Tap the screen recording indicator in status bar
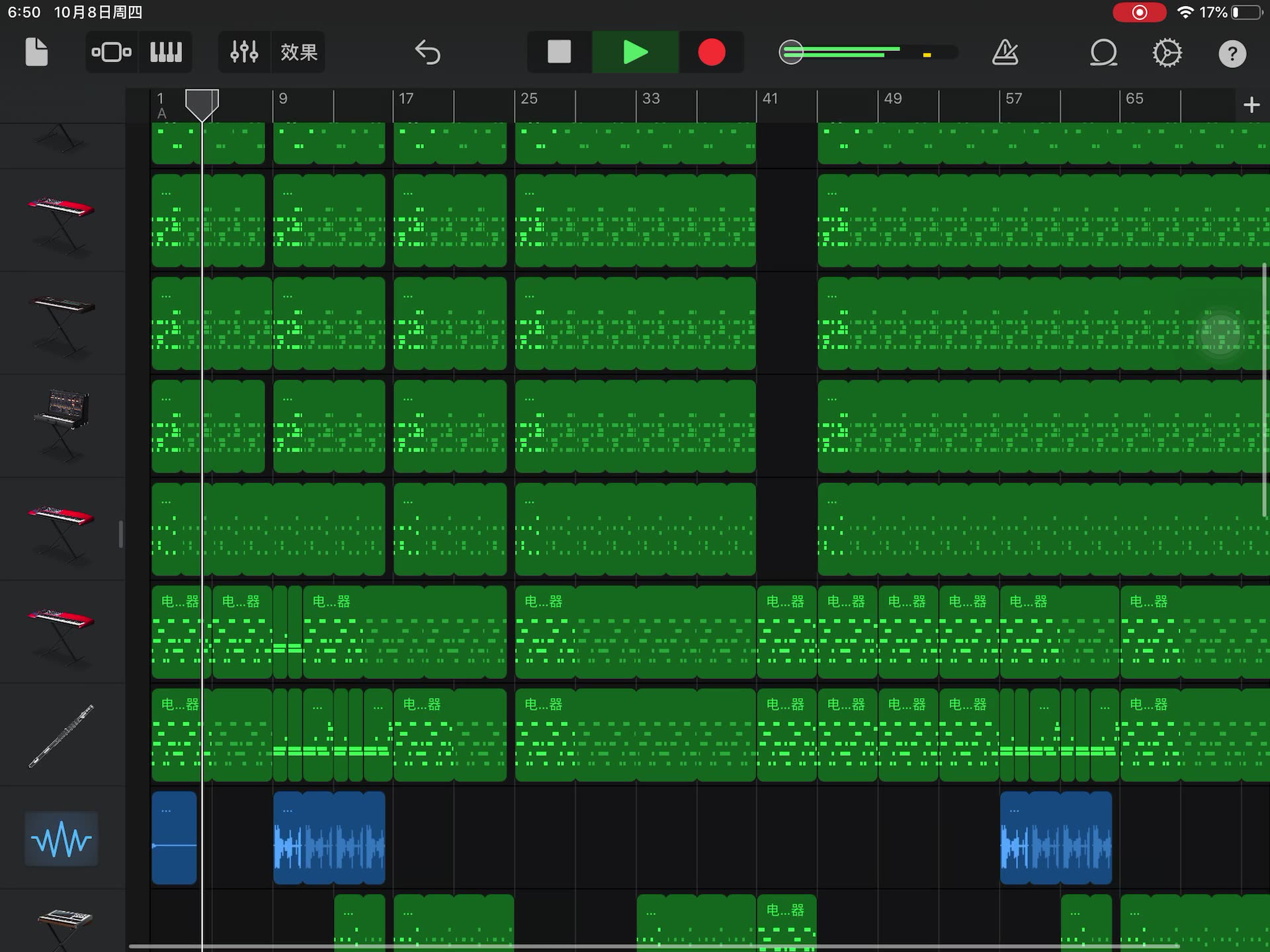Image resolution: width=1270 pixels, height=952 pixels. 1139,13
